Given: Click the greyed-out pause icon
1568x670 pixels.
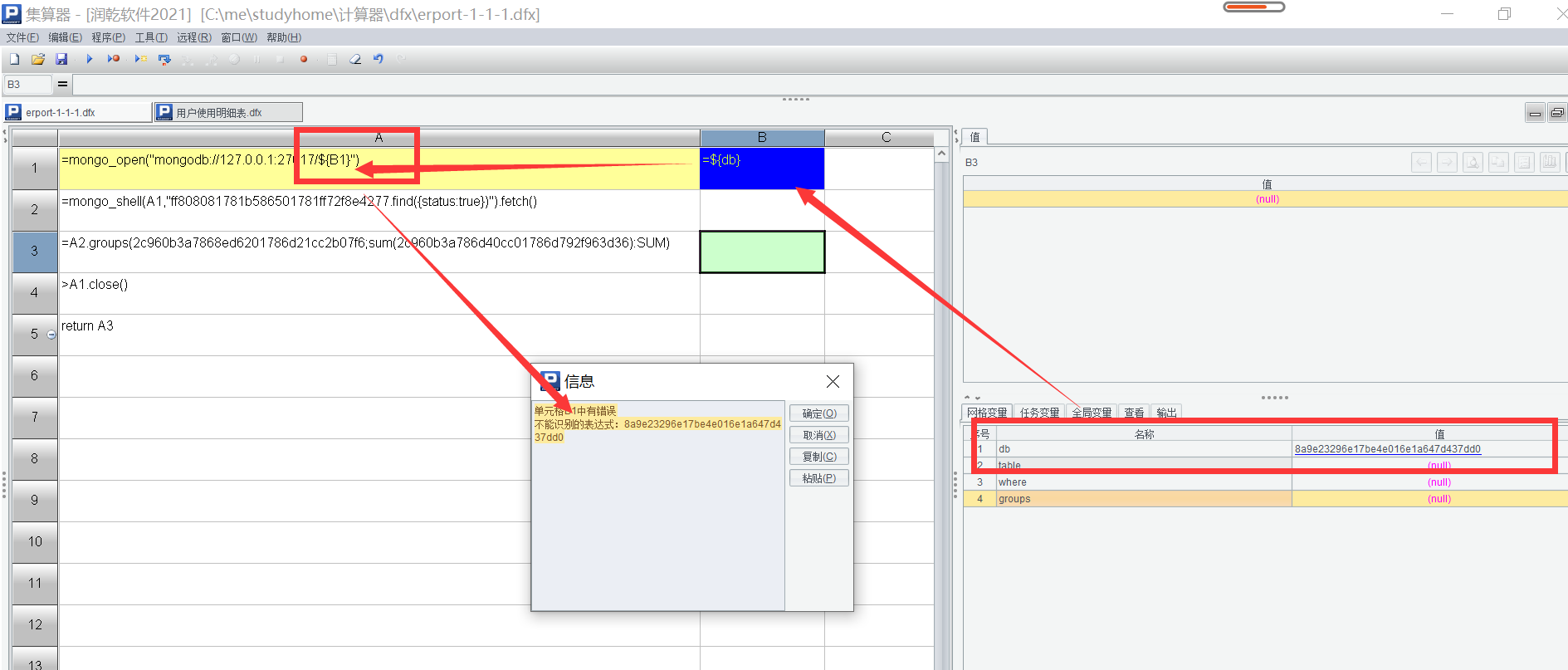Looking at the screenshot, I should [256, 59].
